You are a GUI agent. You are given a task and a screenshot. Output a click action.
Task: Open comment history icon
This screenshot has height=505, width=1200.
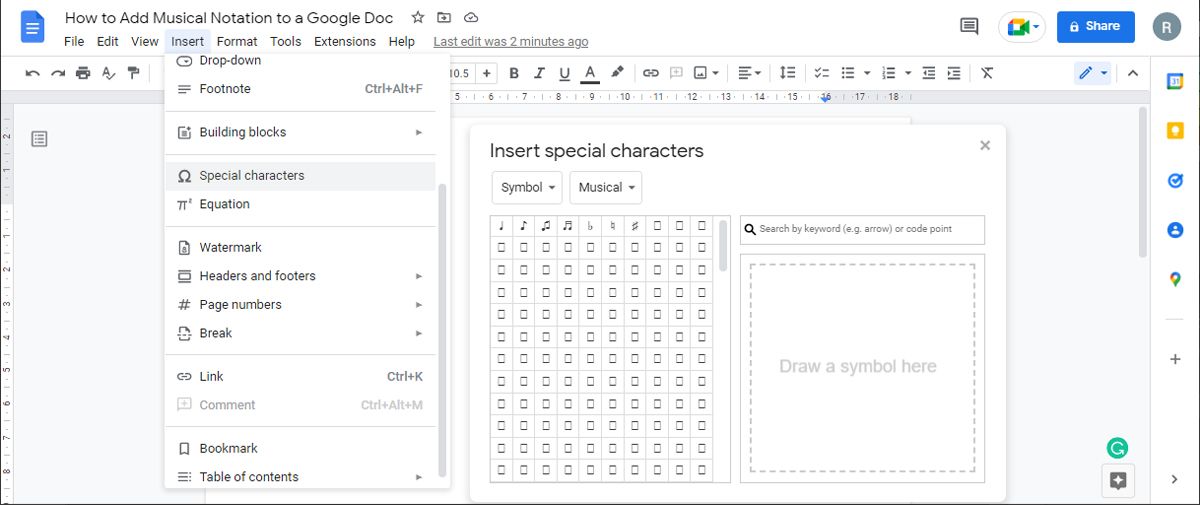pos(969,27)
